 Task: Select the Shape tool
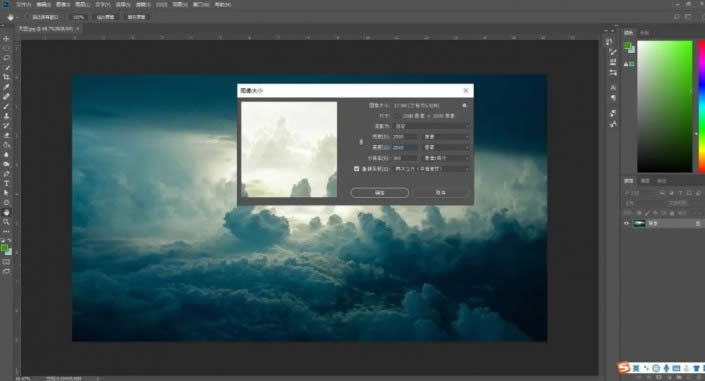pyautogui.click(x=6, y=202)
